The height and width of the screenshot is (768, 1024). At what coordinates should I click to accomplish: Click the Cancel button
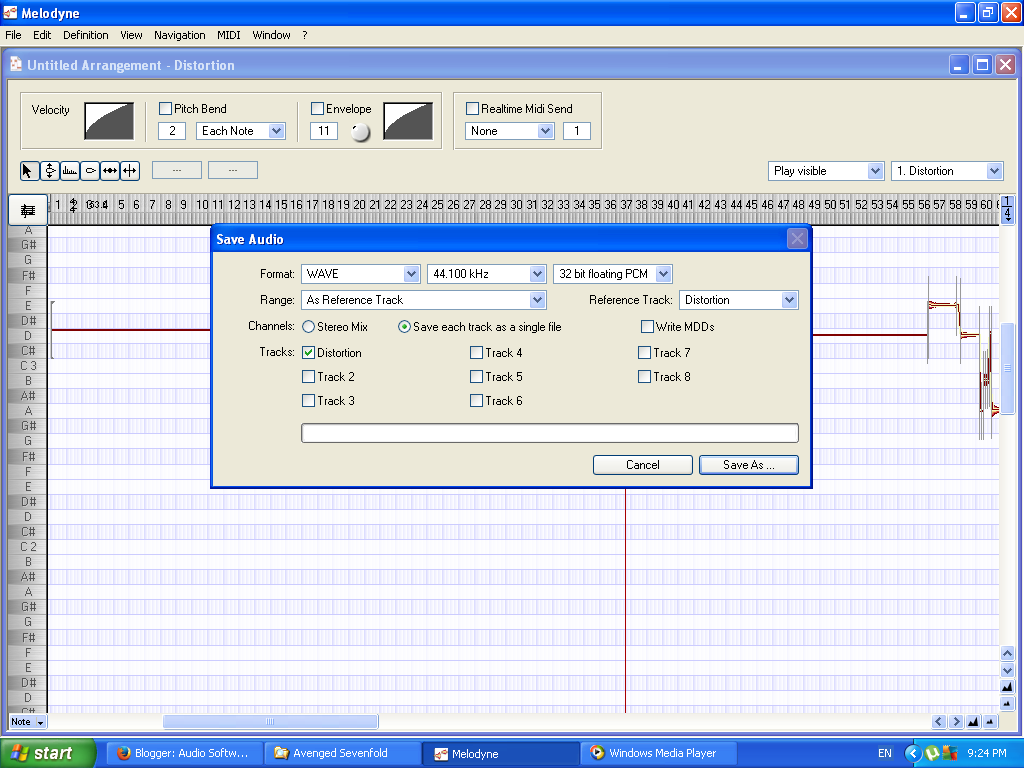tap(643, 465)
